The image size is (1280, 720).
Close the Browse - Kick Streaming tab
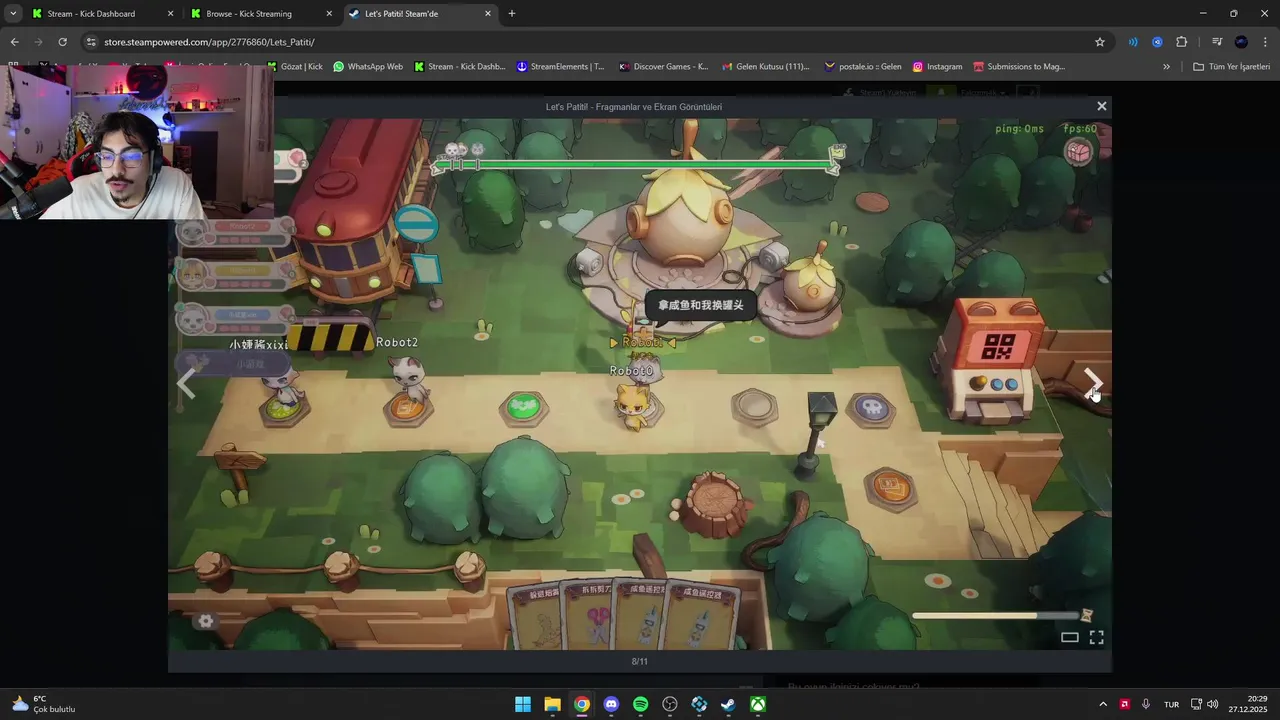pos(329,14)
